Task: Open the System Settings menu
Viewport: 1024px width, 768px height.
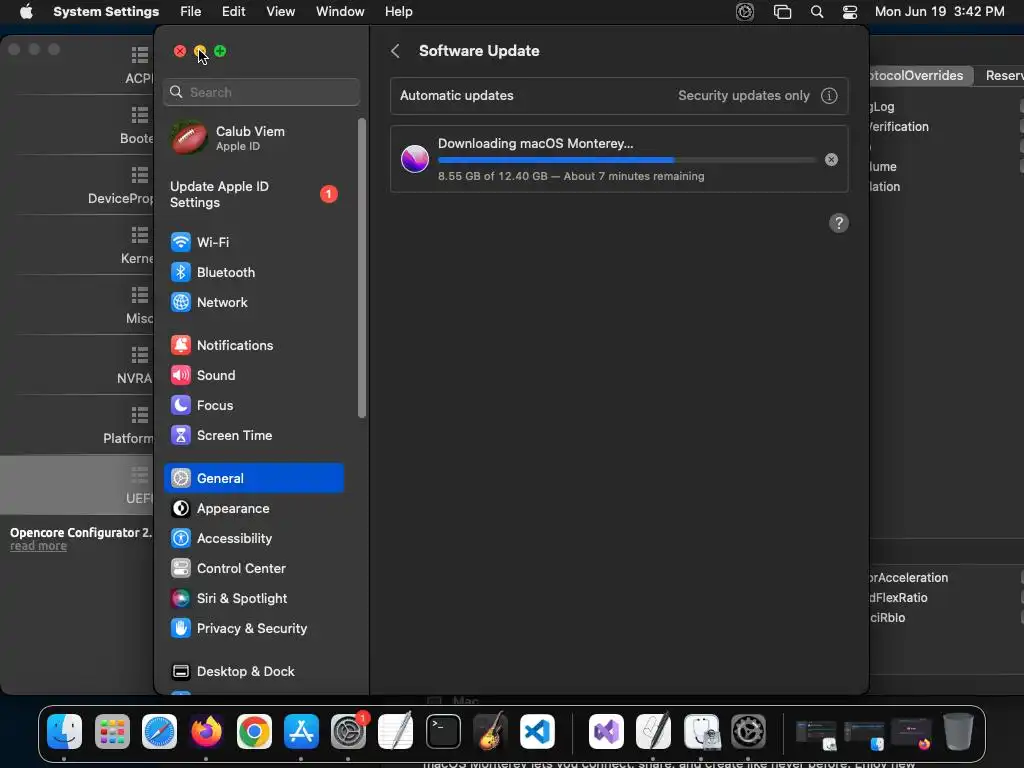Action: 106,12
